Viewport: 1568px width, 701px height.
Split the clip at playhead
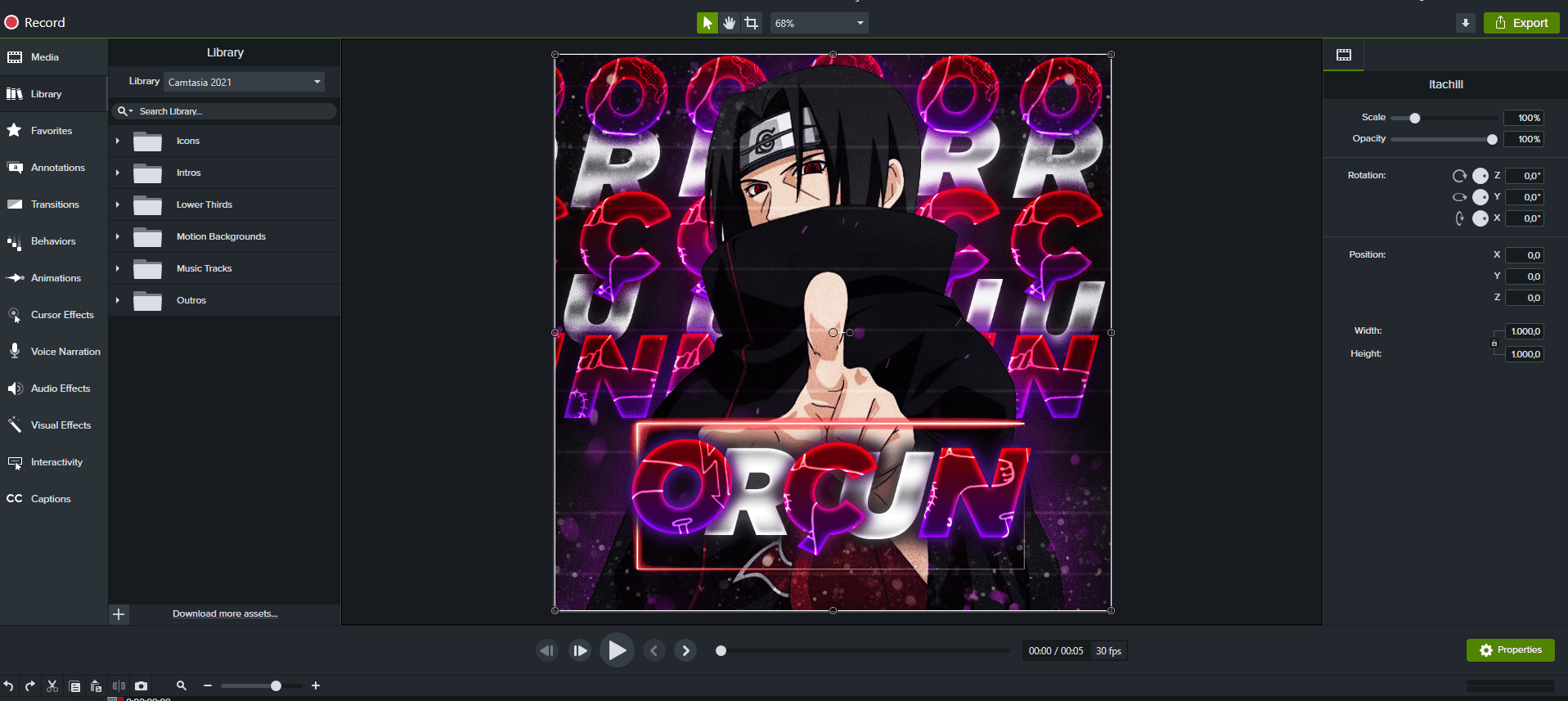[x=119, y=686]
